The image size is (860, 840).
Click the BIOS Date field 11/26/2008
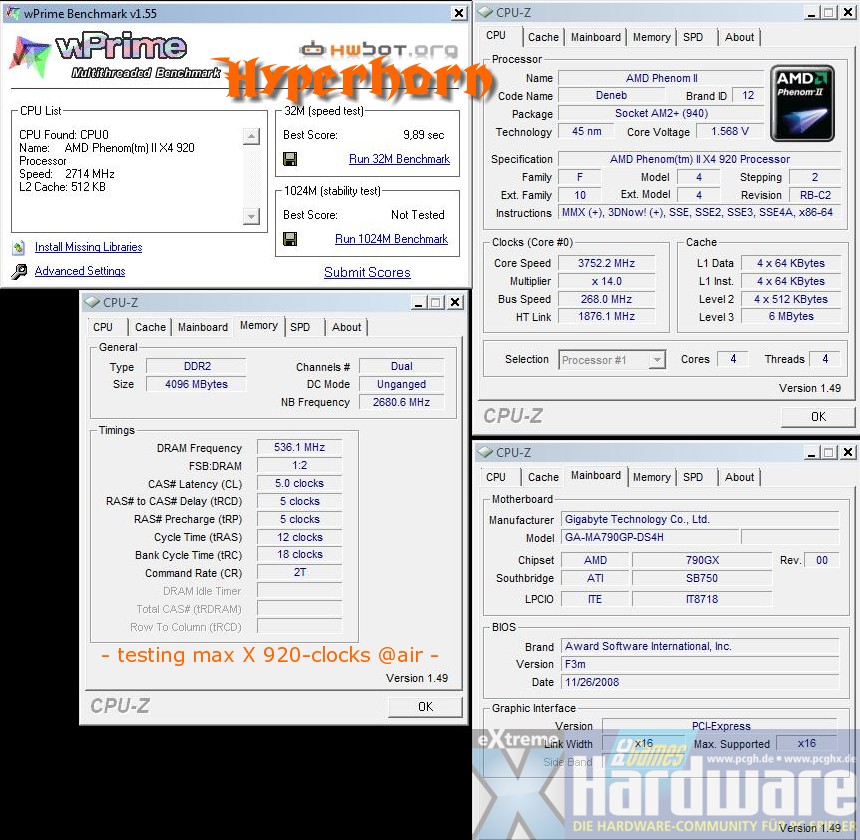(700, 683)
